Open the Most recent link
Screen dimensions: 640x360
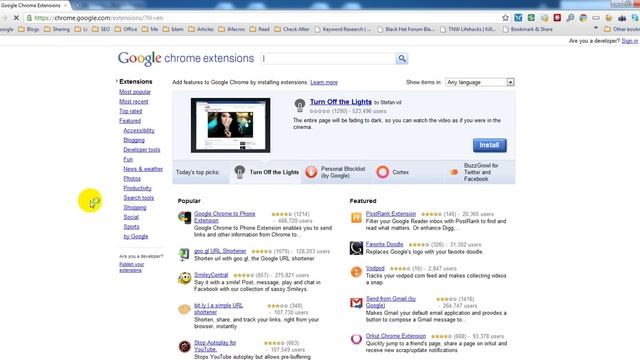point(133,102)
